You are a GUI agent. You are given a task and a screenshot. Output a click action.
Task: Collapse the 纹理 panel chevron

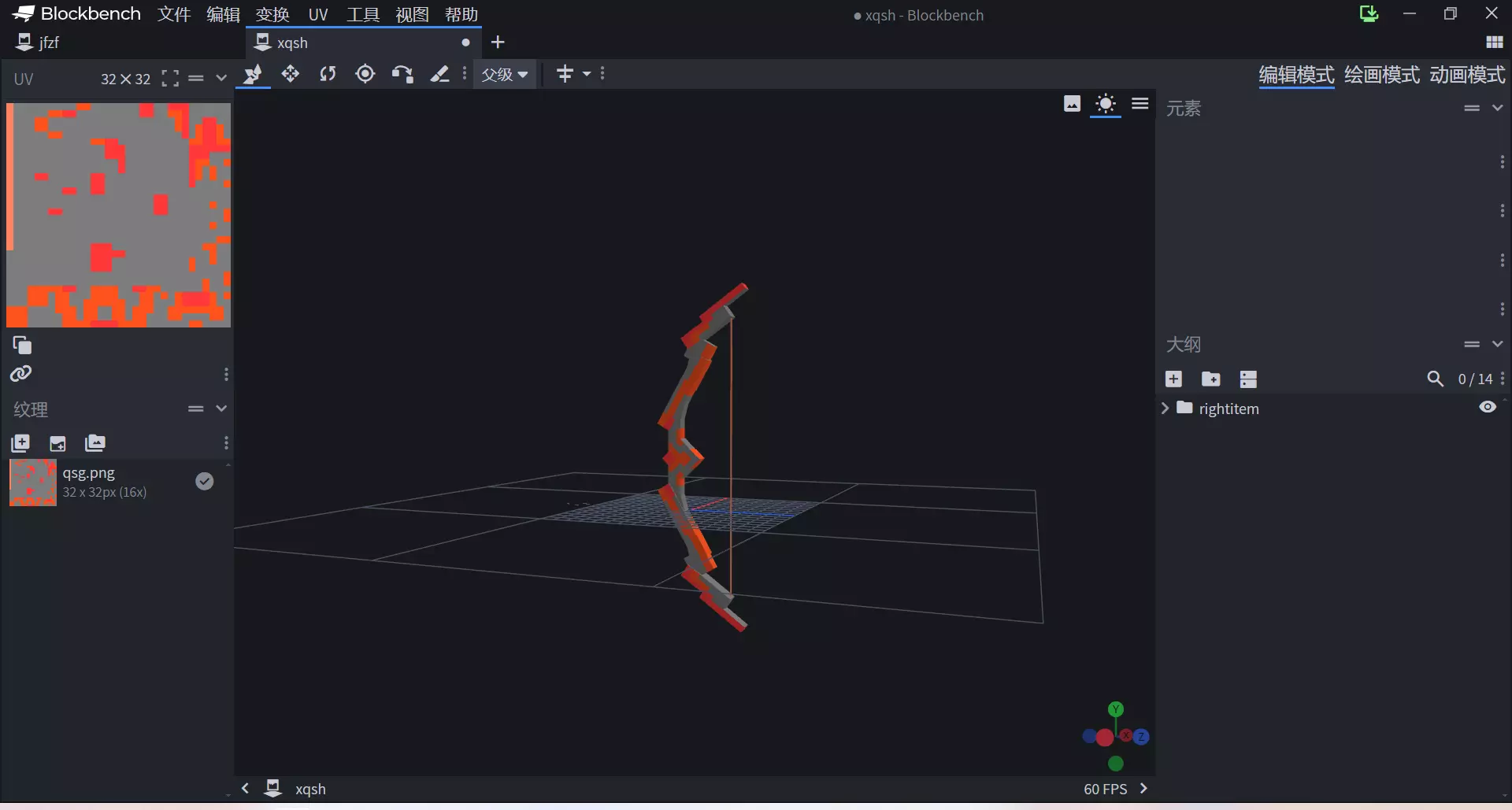coord(221,409)
